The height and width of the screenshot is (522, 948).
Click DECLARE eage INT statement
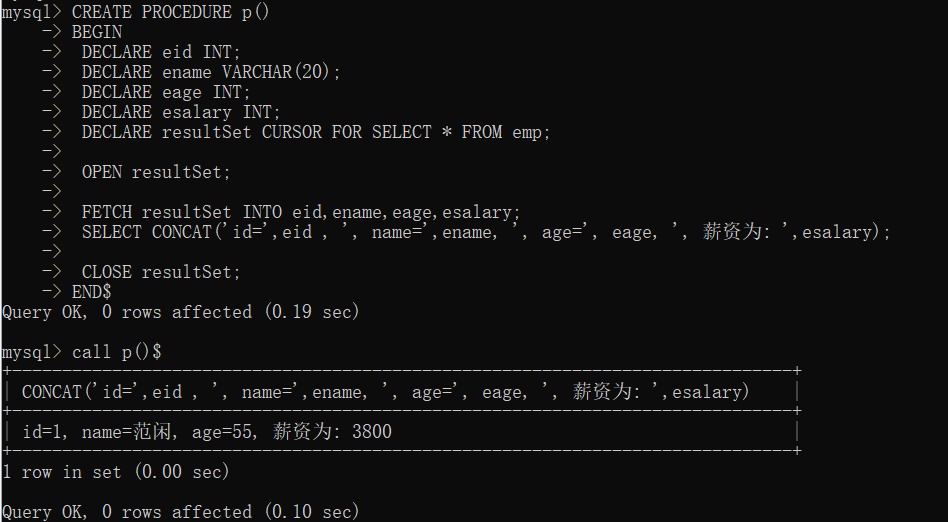[x=166, y=92]
